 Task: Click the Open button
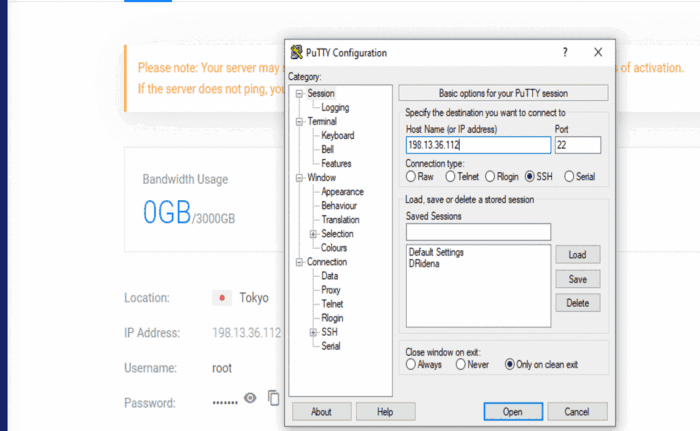click(x=513, y=412)
